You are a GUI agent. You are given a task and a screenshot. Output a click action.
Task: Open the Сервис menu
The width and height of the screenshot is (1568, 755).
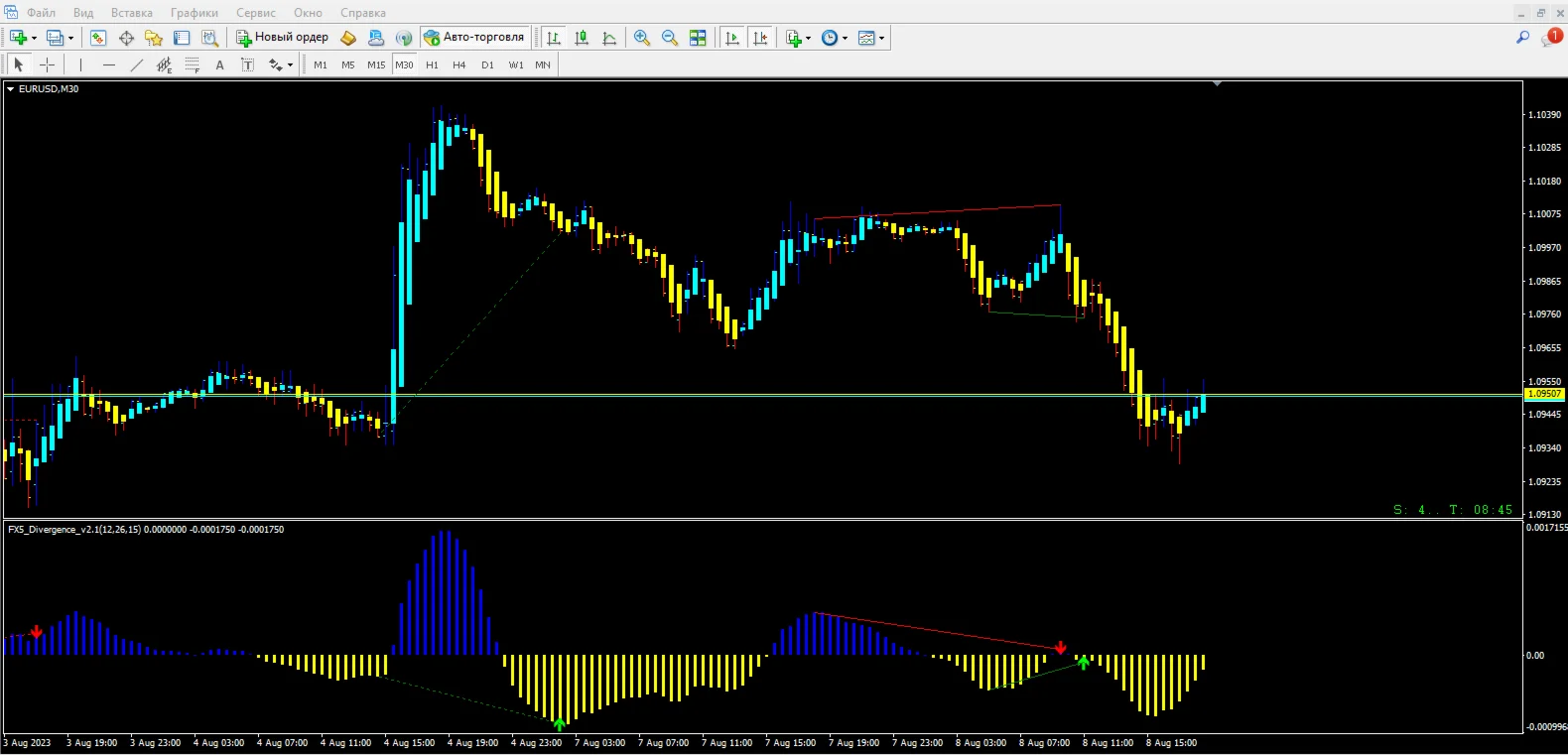coord(256,13)
